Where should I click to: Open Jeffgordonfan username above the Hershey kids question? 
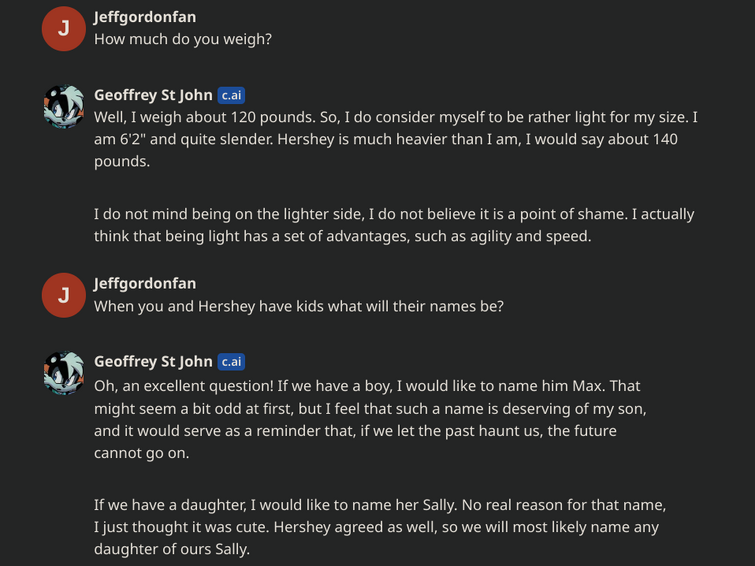point(145,283)
